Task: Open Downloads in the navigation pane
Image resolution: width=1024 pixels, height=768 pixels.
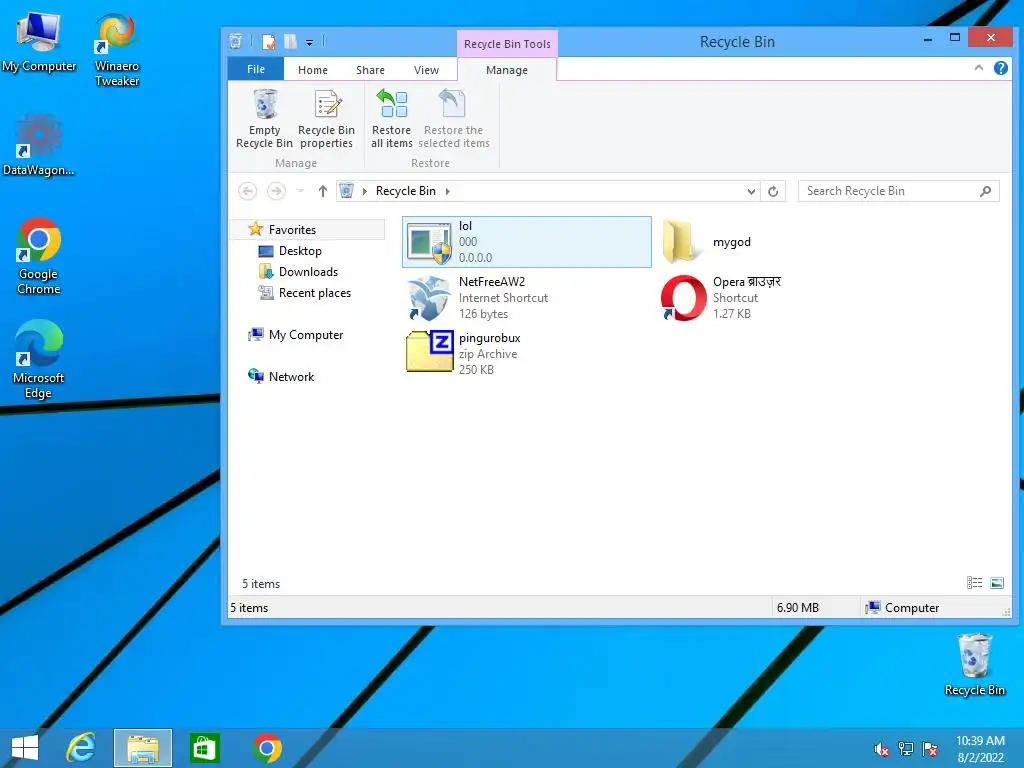Action: click(308, 272)
